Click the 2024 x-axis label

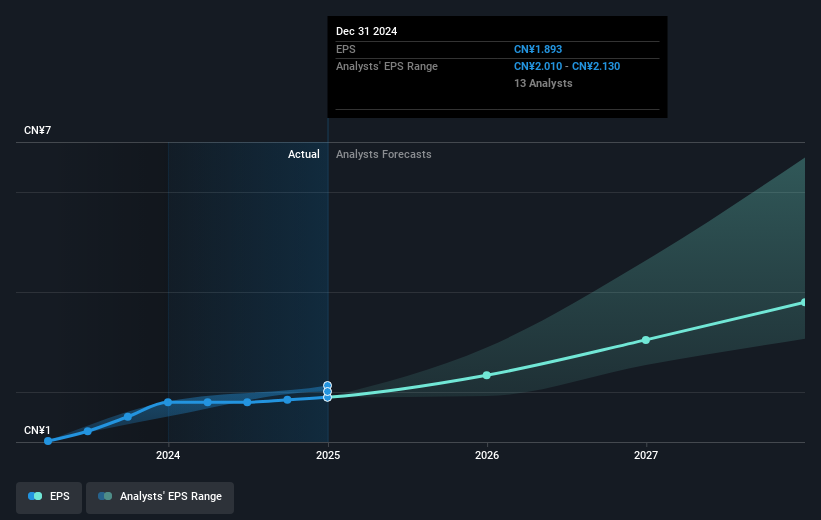[168, 456]
